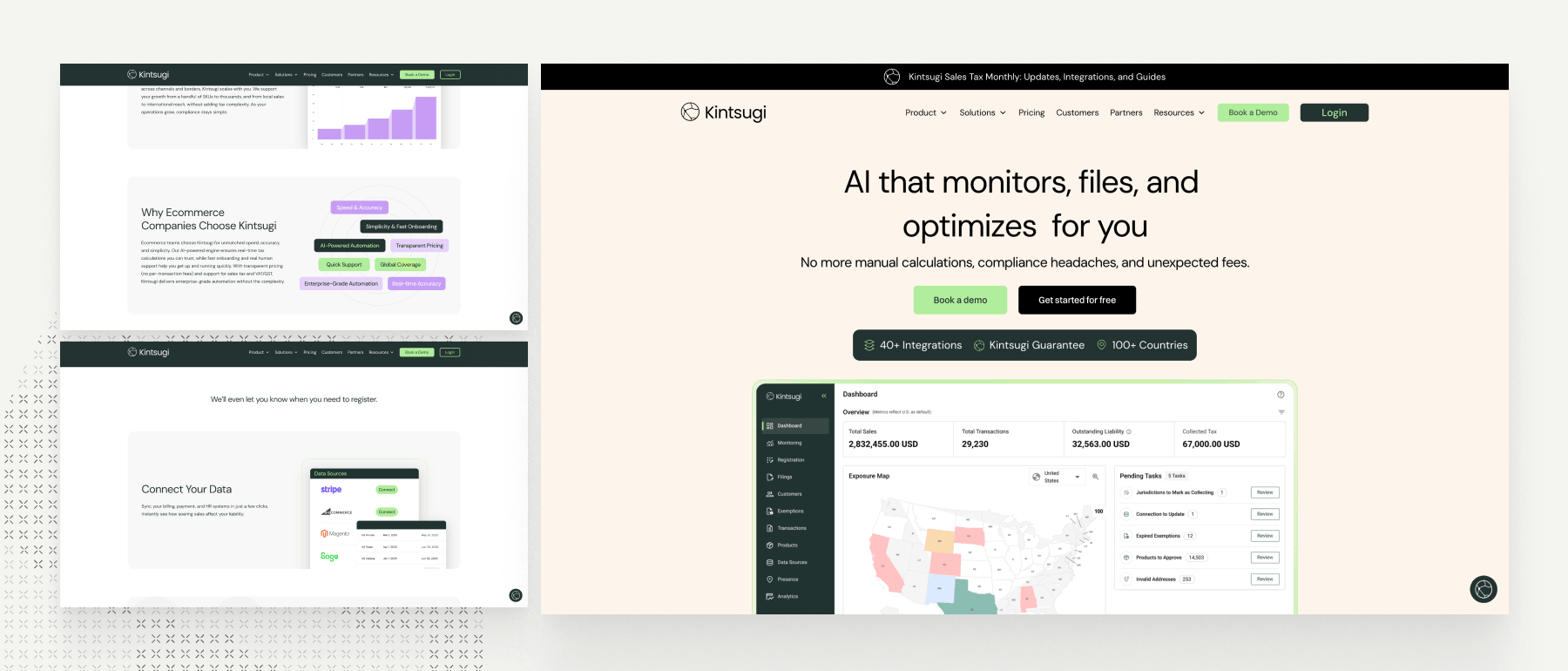Go to Customers in the hero page navbar
The image size is (1568, 671).
pyautogui.click(x=1078, y=112)
